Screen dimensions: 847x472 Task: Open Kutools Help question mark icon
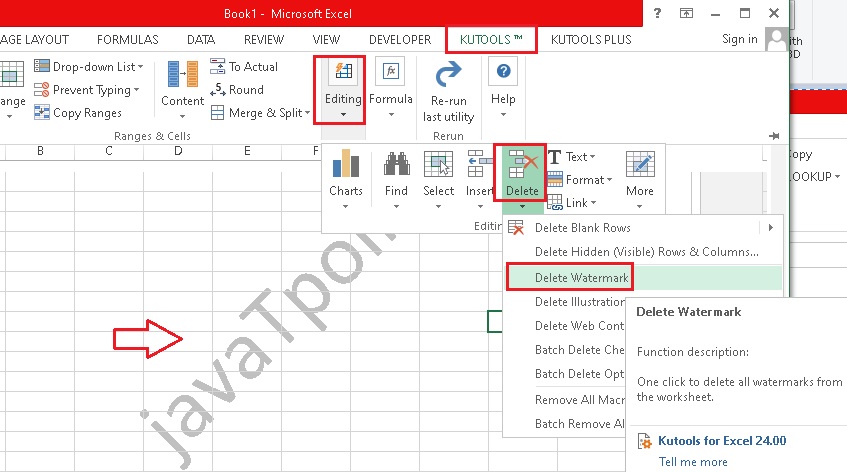[503, 71]
